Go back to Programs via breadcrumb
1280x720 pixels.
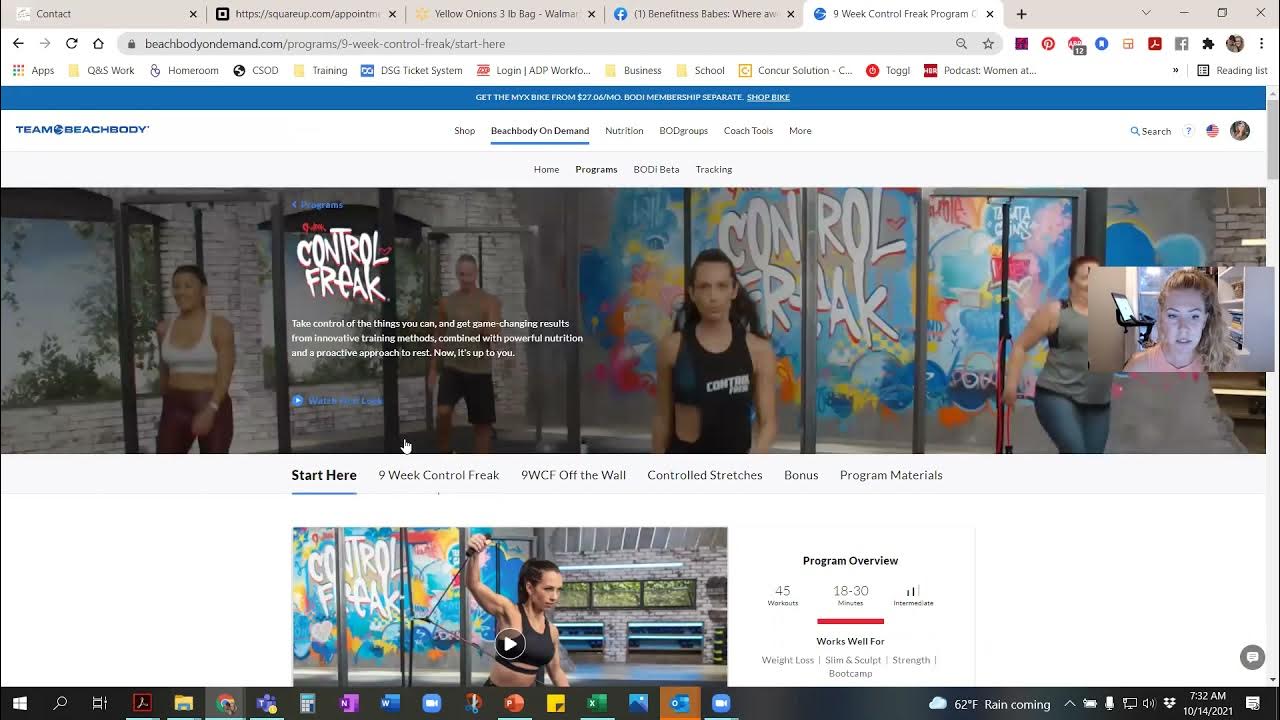point(317,204)
